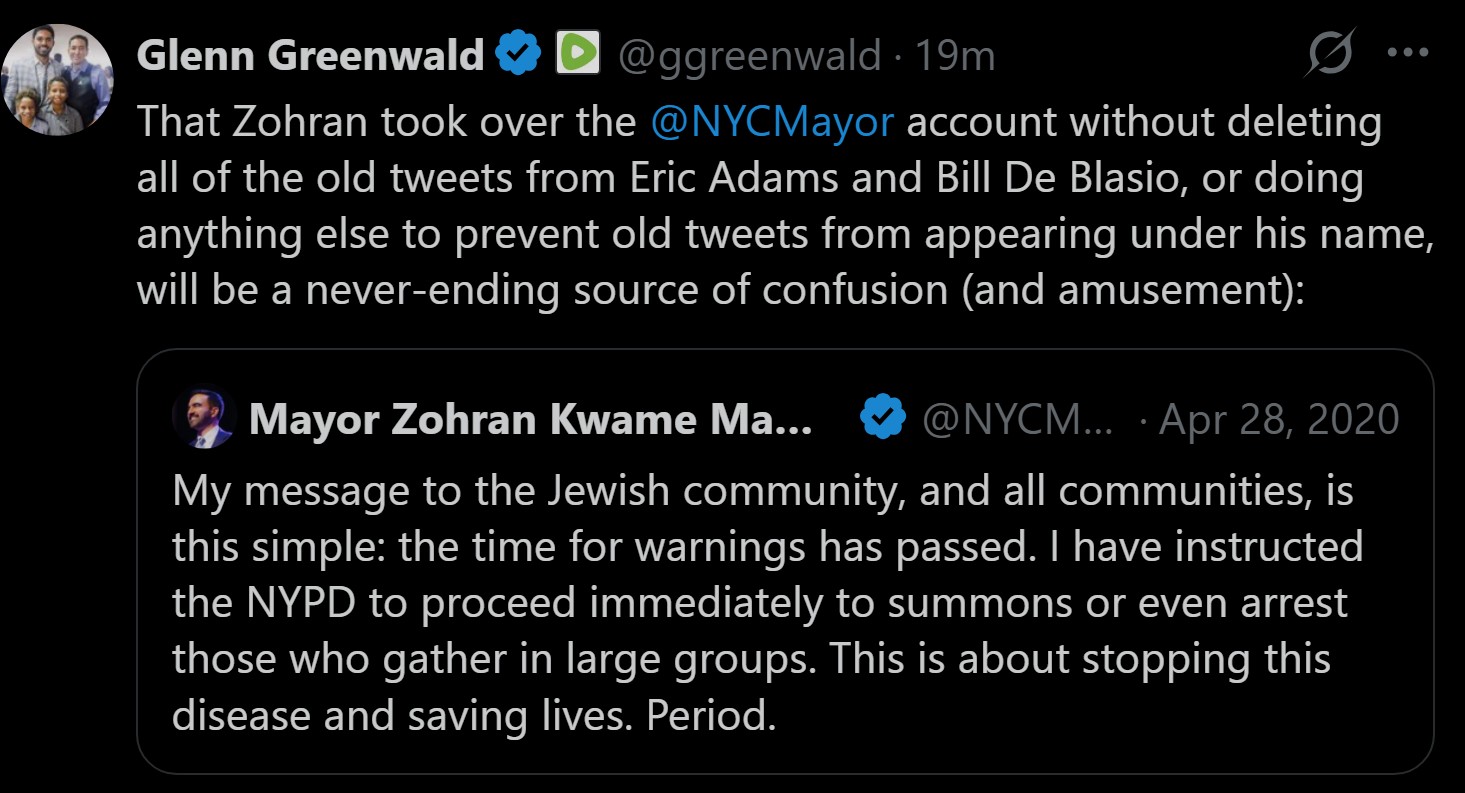Click the green affiliate badge beside Greenwald's name

(x=578, y=54)
